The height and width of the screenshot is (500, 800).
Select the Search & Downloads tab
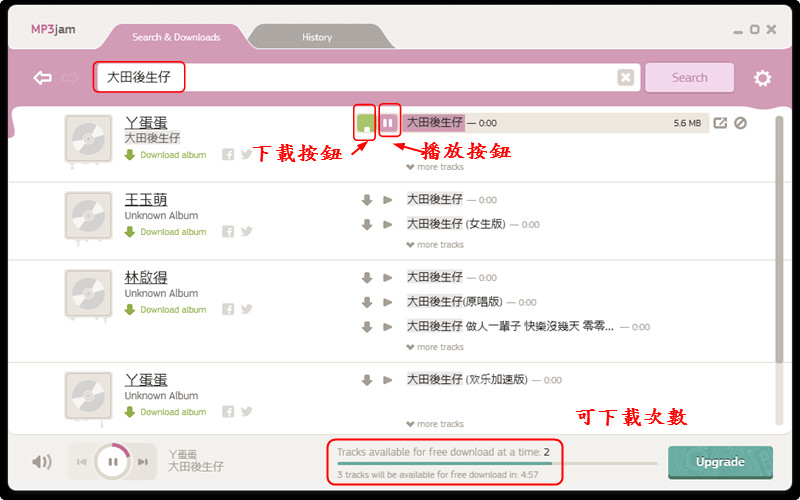click(x=176, y=37)
